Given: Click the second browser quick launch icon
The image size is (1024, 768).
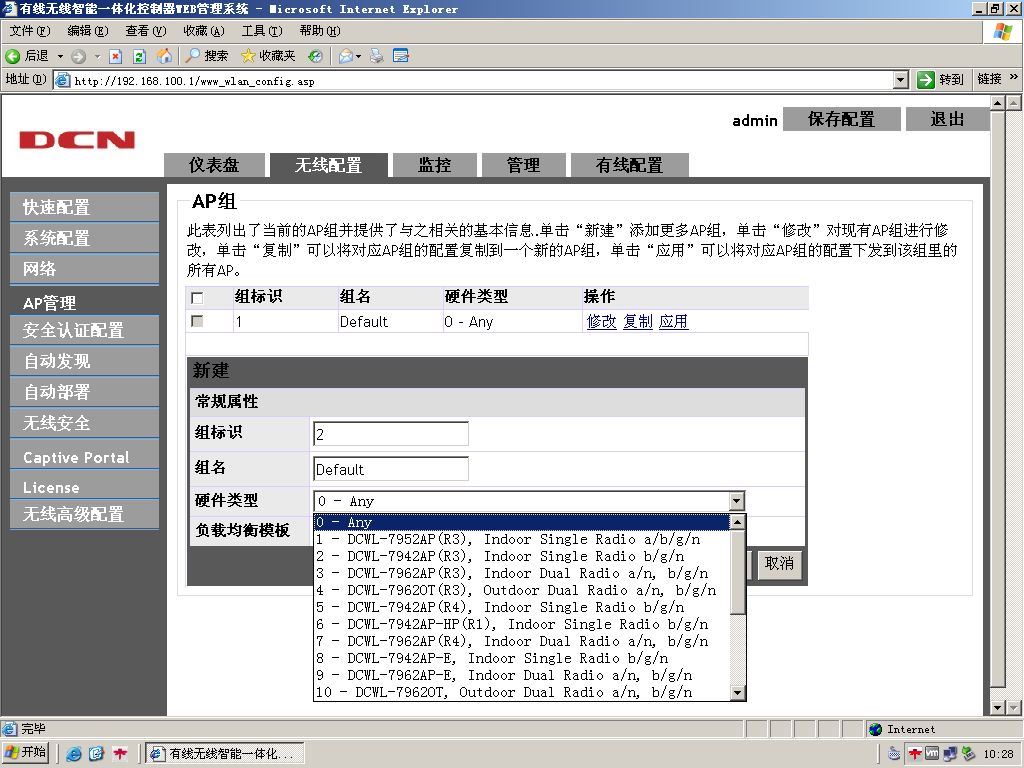Looking at the screenshot, I should click(96, 754).
